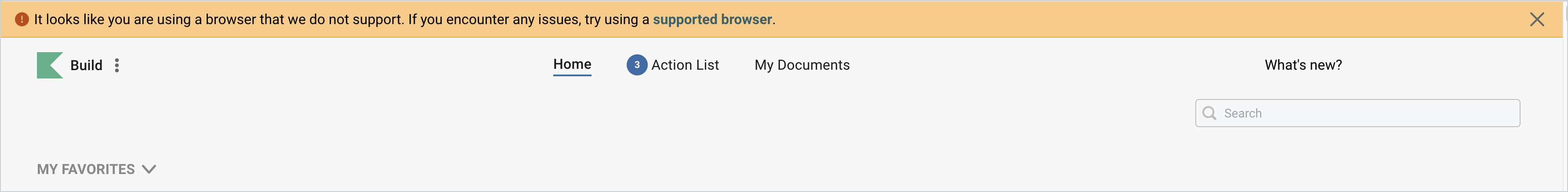The width and height of the screenshot is (1568, 192).
Task: Dismiss the unsupported browser banner
Action: (1537, 19)
